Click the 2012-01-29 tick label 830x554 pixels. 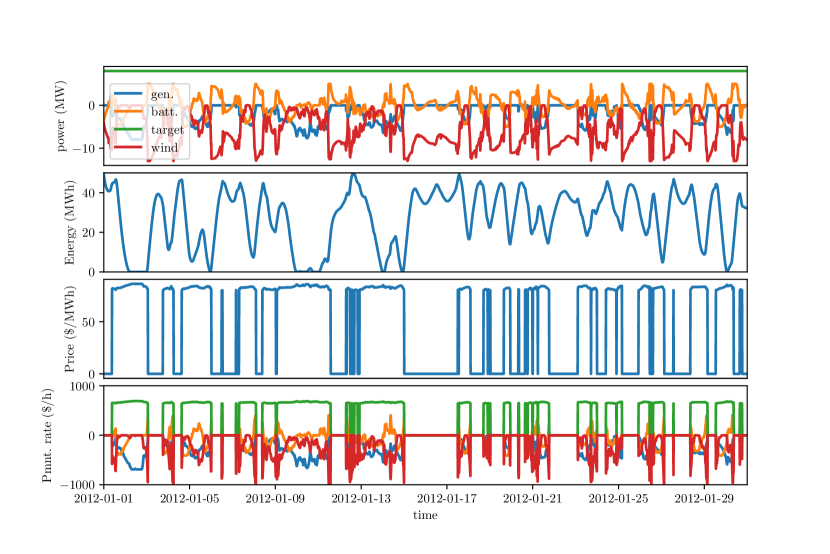pyautogui.click(x=704, y=498)
